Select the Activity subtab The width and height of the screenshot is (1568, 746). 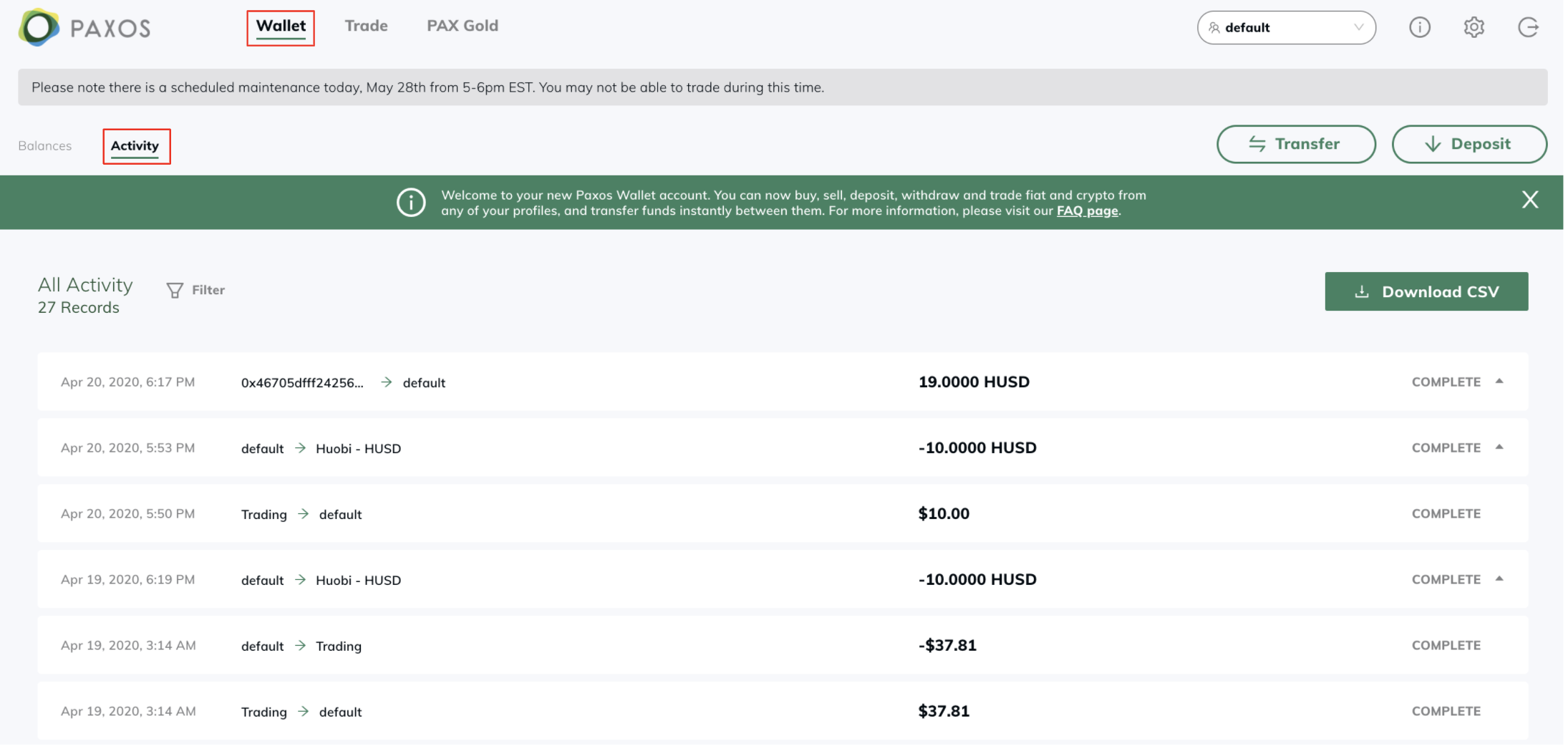pyautogui.click(x=135, y=146)
